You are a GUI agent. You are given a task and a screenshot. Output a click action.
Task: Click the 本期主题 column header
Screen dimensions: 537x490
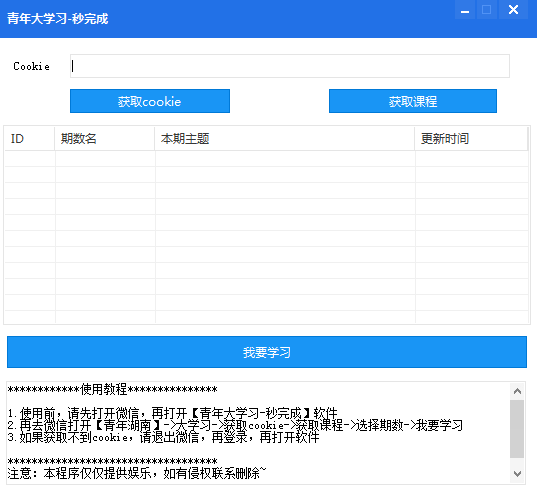(285, 139)
